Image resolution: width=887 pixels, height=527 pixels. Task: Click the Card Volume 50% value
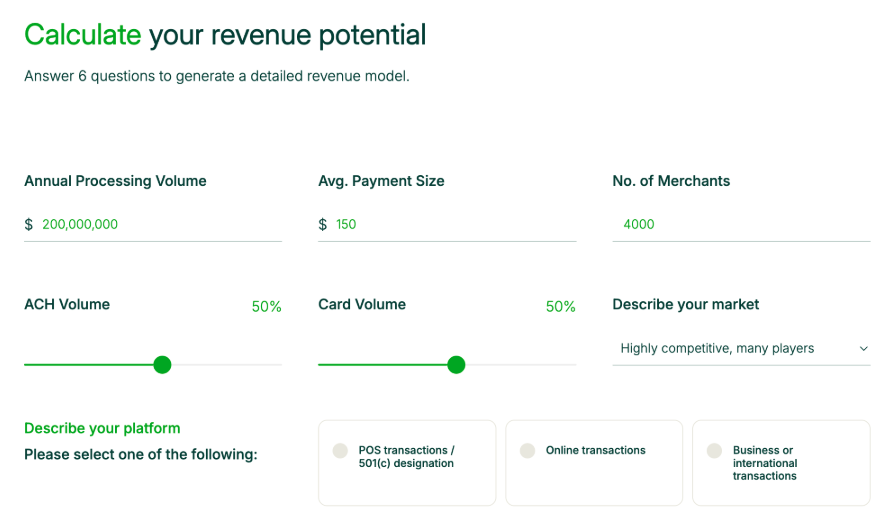pyautogui.click(x=561, y=306)
